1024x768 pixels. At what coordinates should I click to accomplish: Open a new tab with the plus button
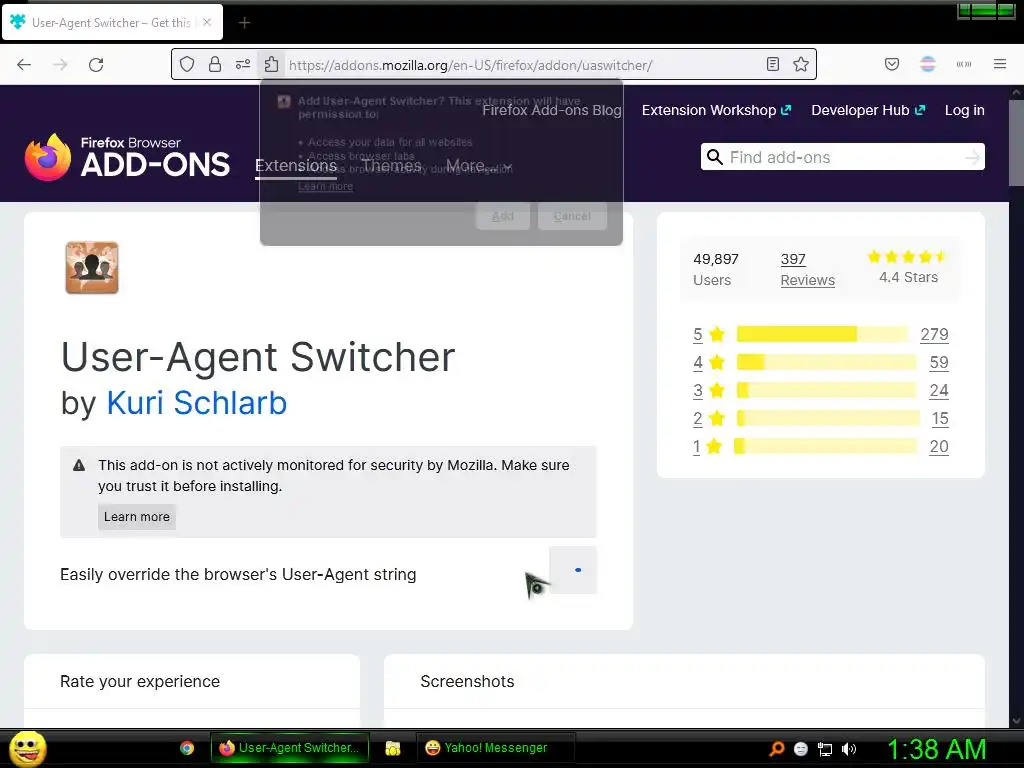(244, 23)
